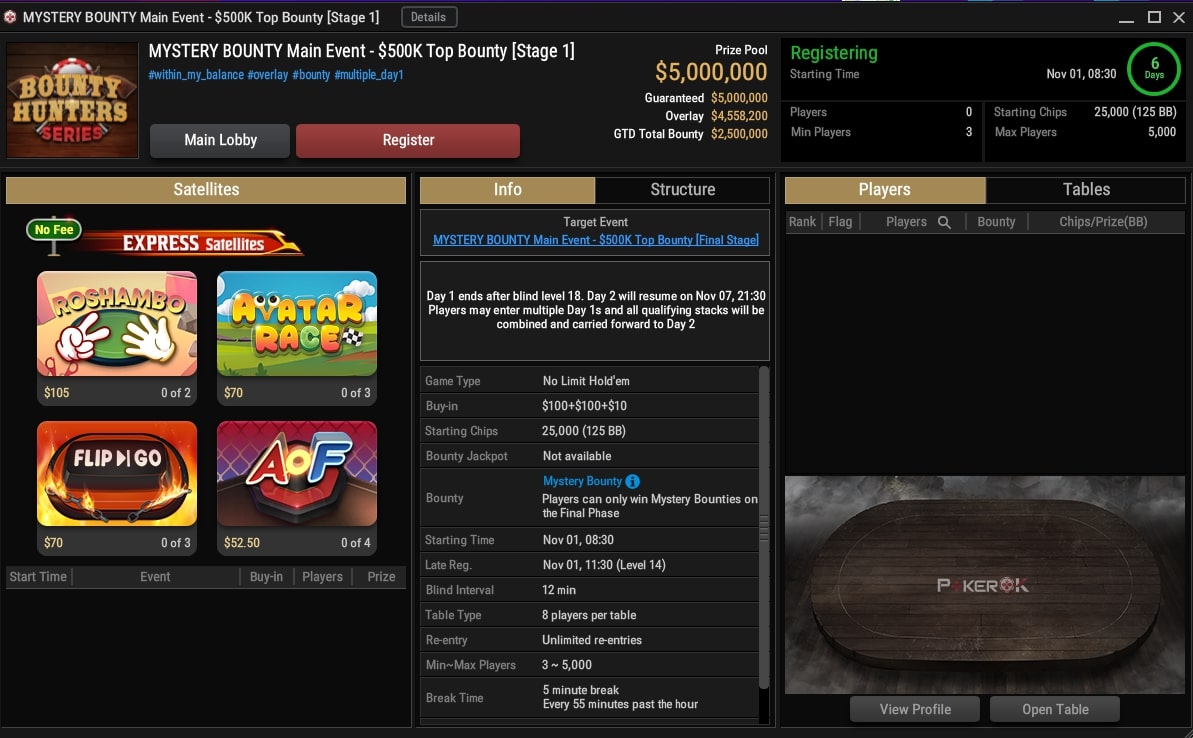The height and width of the screenshot is (738, 1193).
Task: Click the 'Registering' status text
Action: pyautogui.click(x=834, y=52)
